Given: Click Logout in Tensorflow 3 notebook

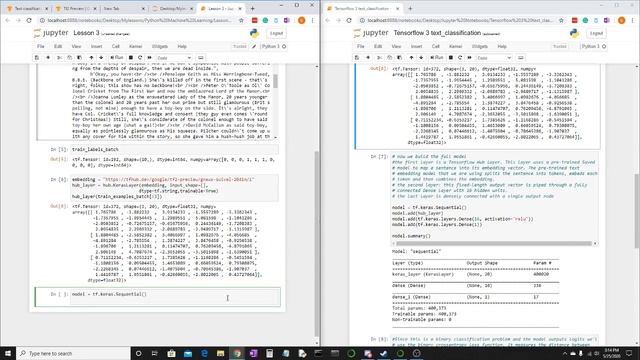Looking at the screenshot, I should (596, 33).
